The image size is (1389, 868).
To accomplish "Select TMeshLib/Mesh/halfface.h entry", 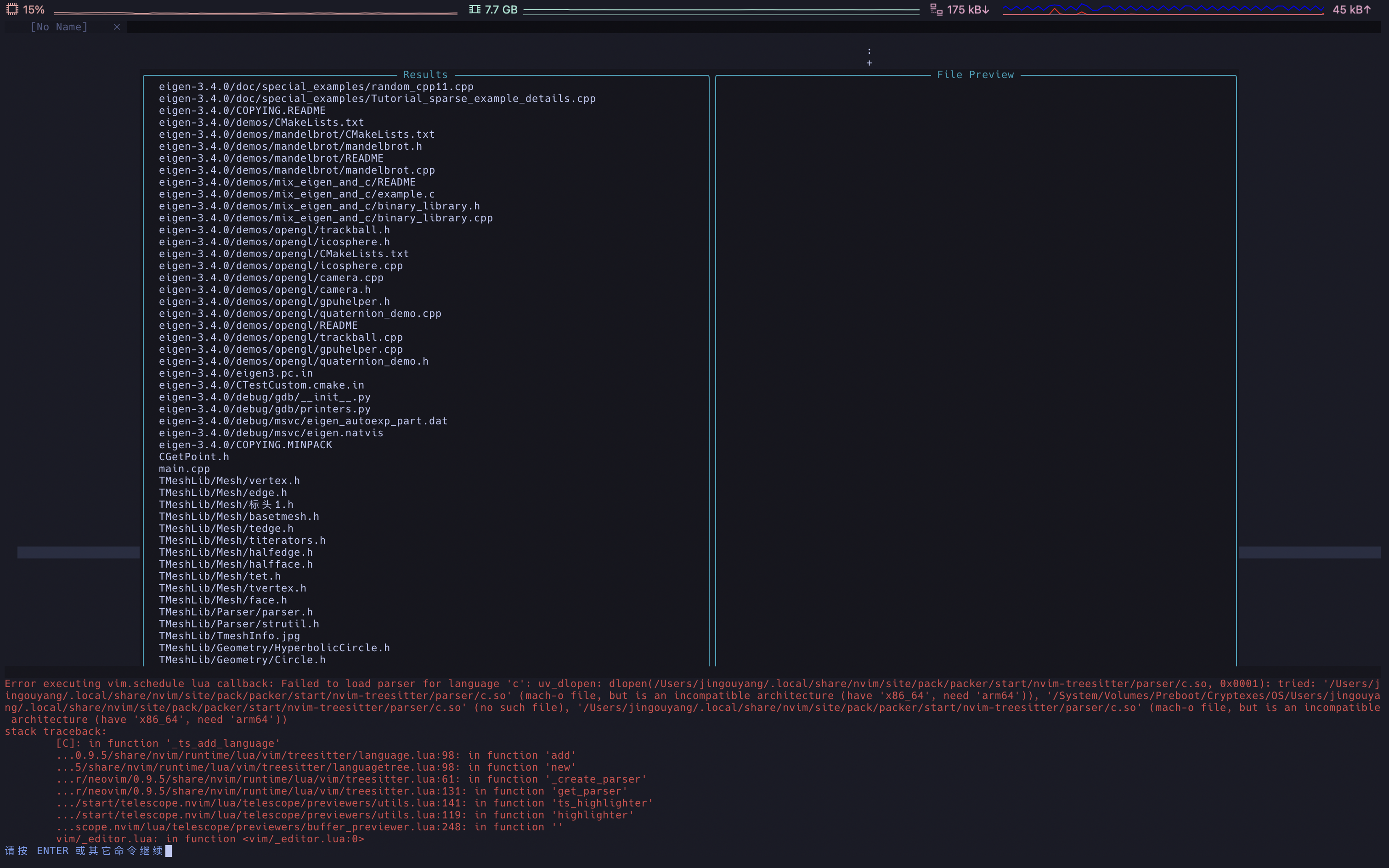I will [235, 564].
